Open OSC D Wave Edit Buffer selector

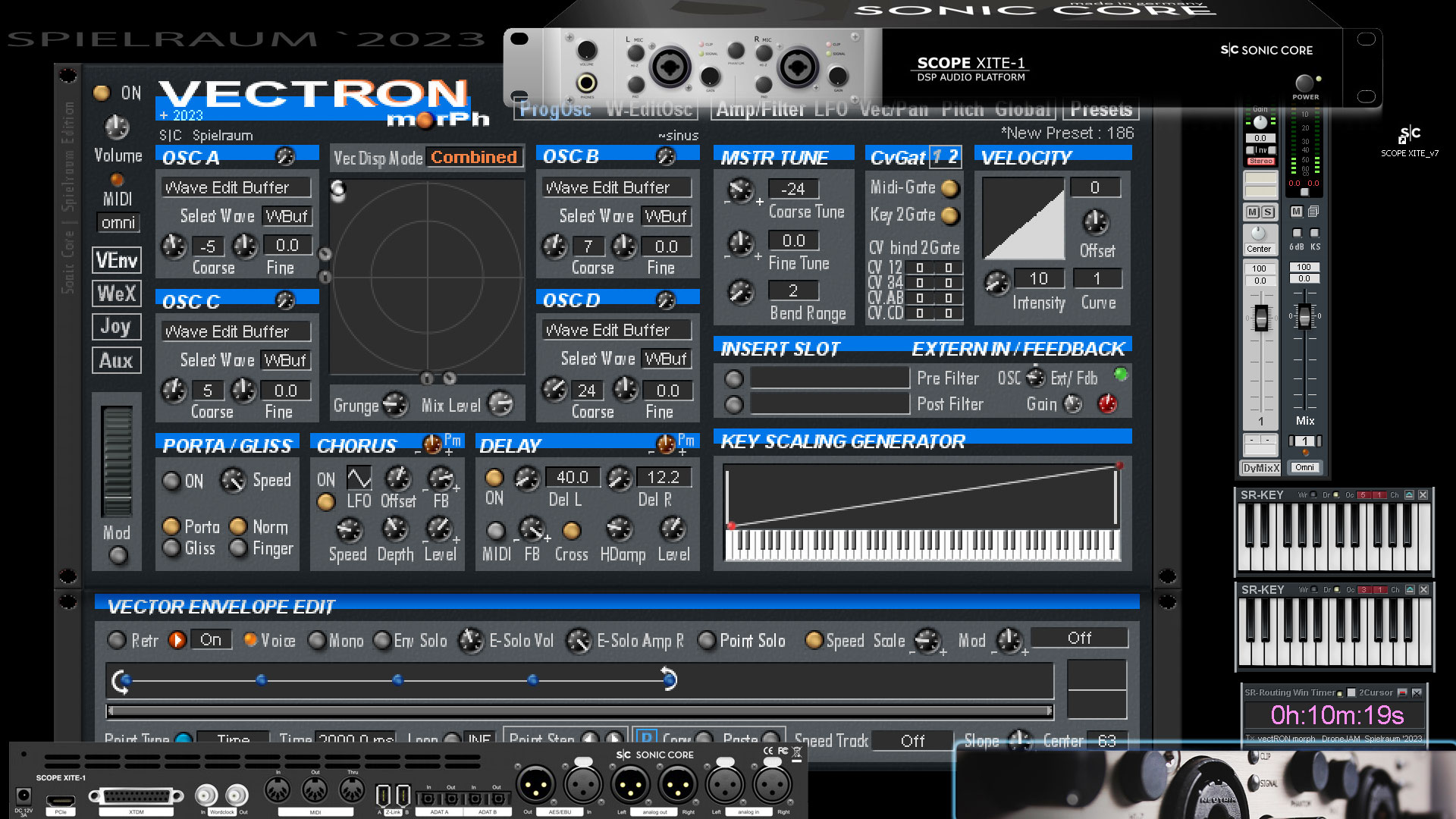[x=617, y=330]
